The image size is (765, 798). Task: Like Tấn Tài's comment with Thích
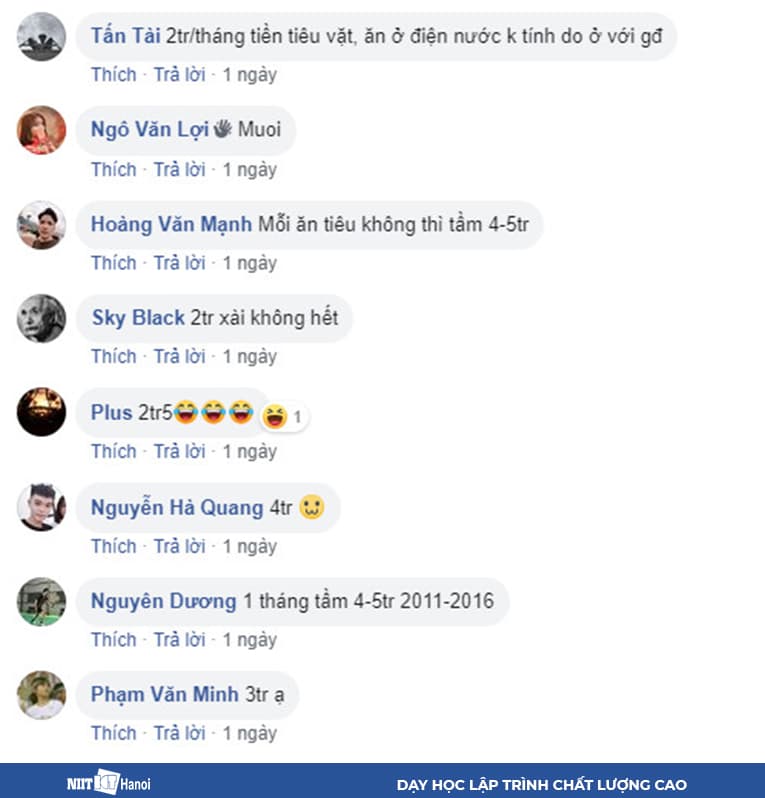[x=114, y=75]
